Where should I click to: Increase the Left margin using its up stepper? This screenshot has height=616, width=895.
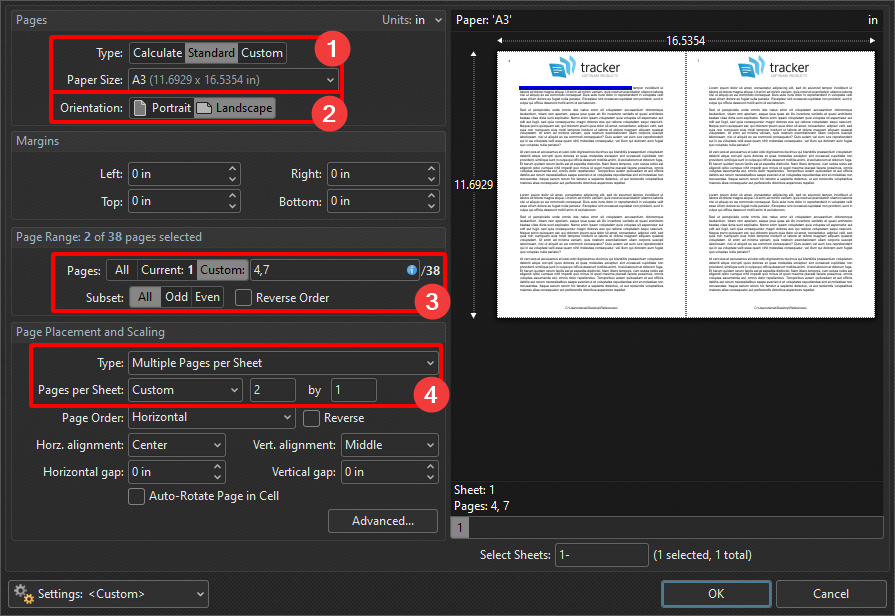coord(230,168)
